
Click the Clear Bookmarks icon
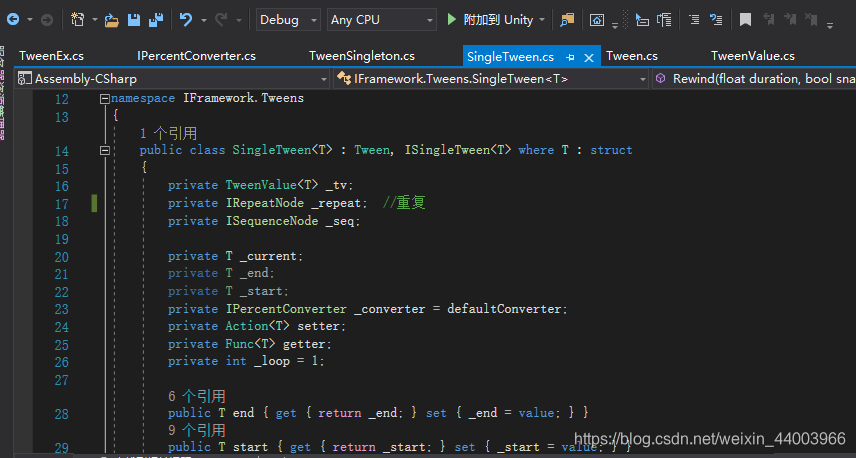pyautogui.click(x=811, y=20)
